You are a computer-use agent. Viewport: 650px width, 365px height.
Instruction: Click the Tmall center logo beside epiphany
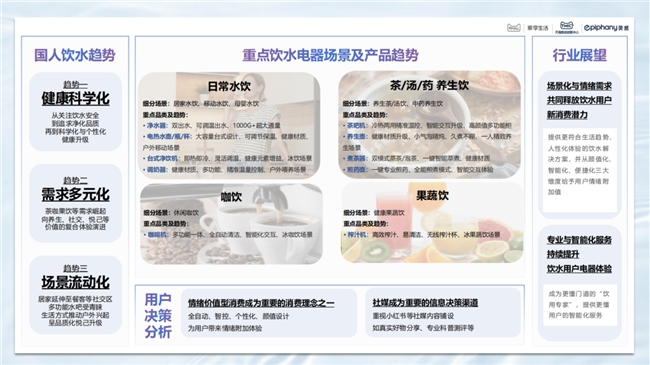tap(566, 27)
